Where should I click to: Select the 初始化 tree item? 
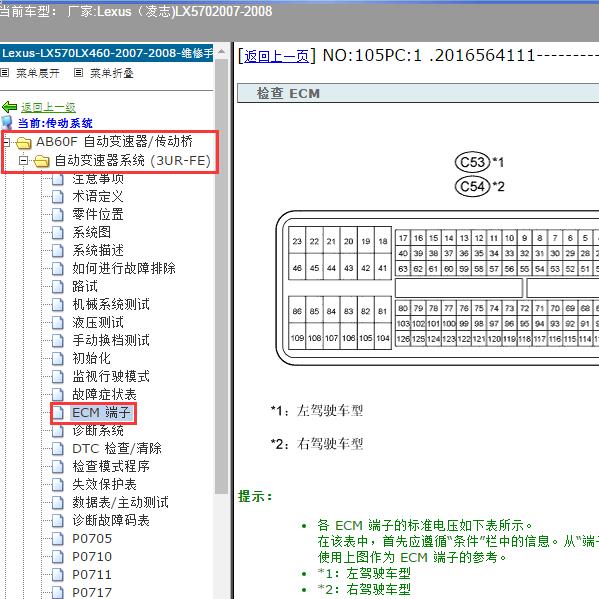point(92,358)
